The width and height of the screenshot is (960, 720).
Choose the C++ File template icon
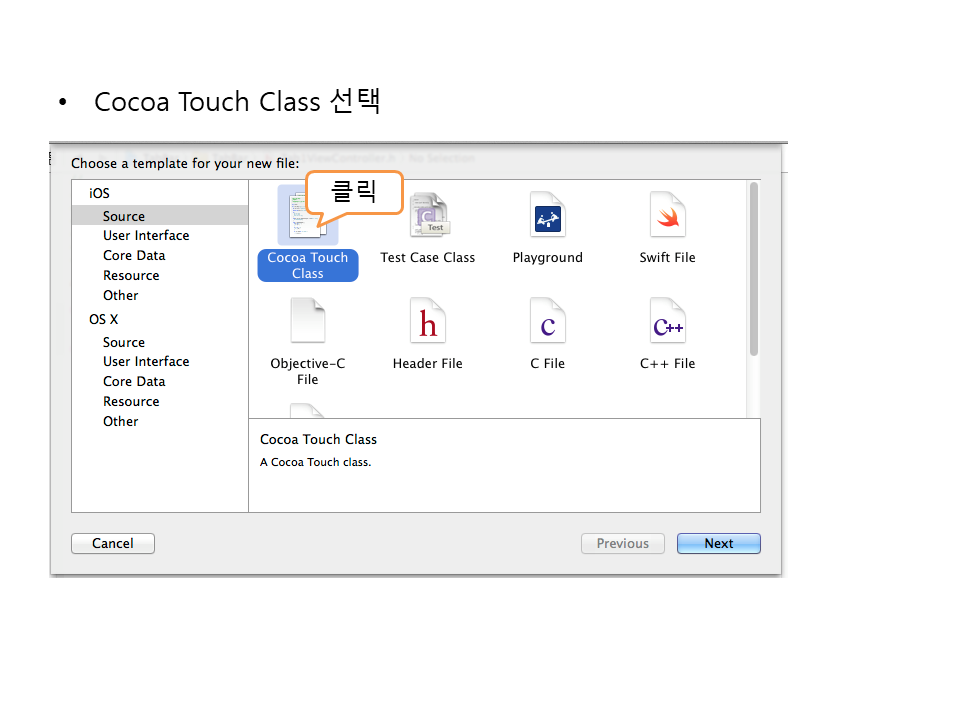pyautogui.click(x=667, y=323)
